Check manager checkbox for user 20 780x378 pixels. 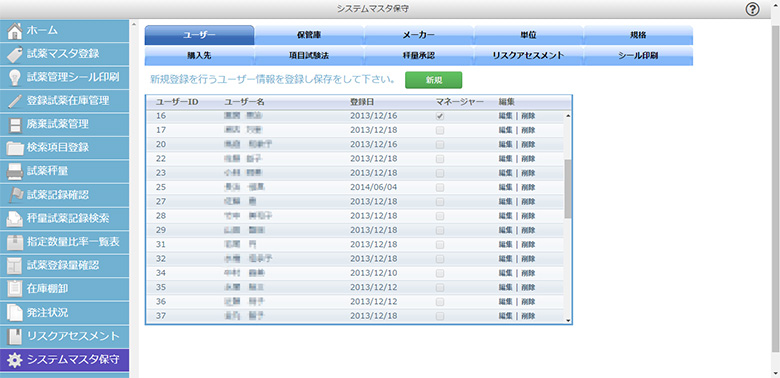coord(440,145)
